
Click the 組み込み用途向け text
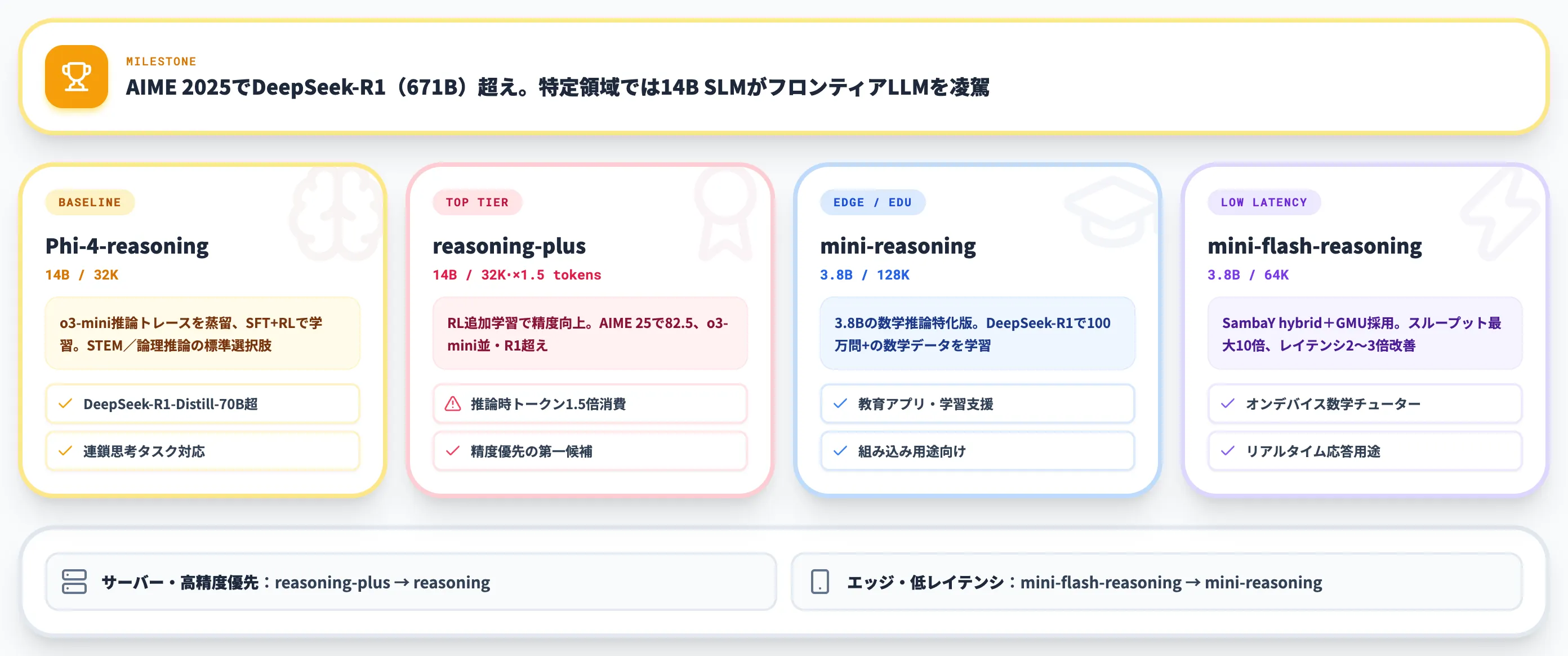[x=912, y=451]
